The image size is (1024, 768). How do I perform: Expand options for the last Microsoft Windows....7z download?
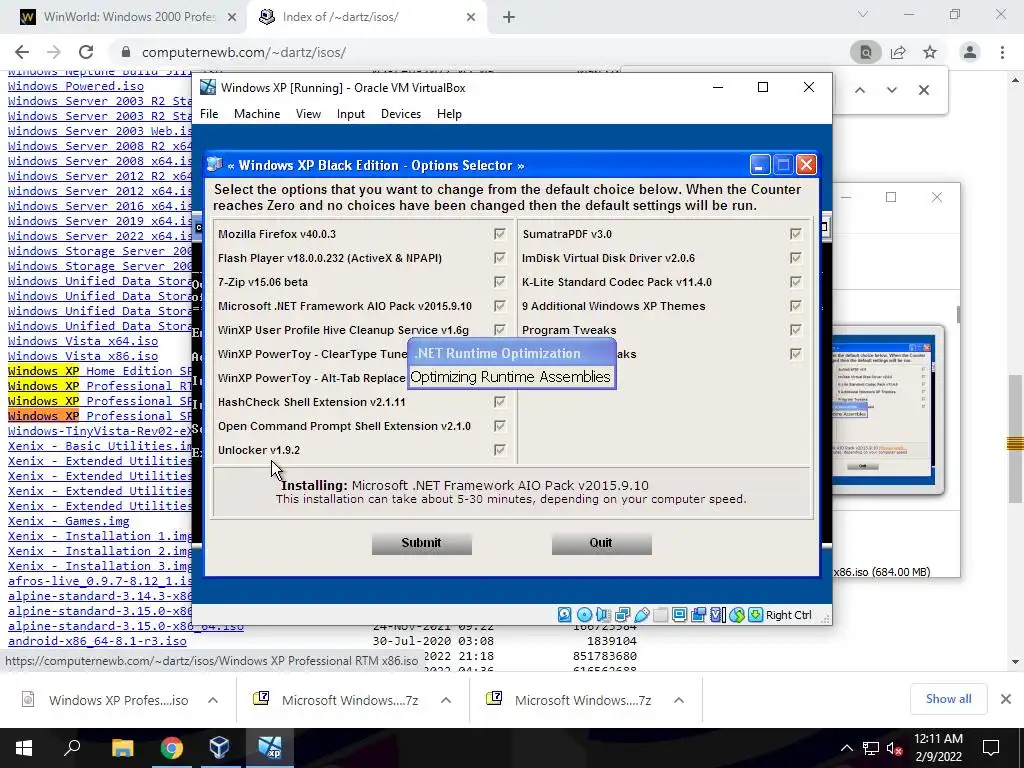click(x=679, y=700)
